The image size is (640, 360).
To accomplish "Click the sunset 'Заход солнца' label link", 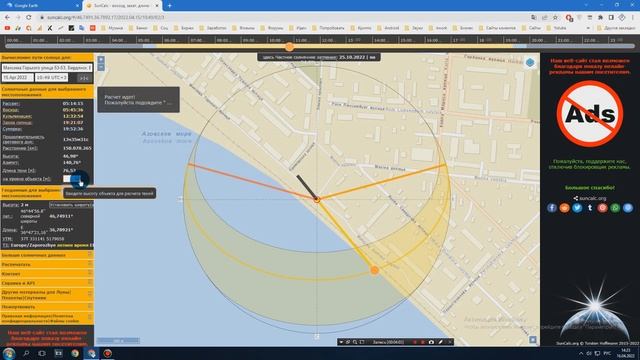I will (17, 122).
